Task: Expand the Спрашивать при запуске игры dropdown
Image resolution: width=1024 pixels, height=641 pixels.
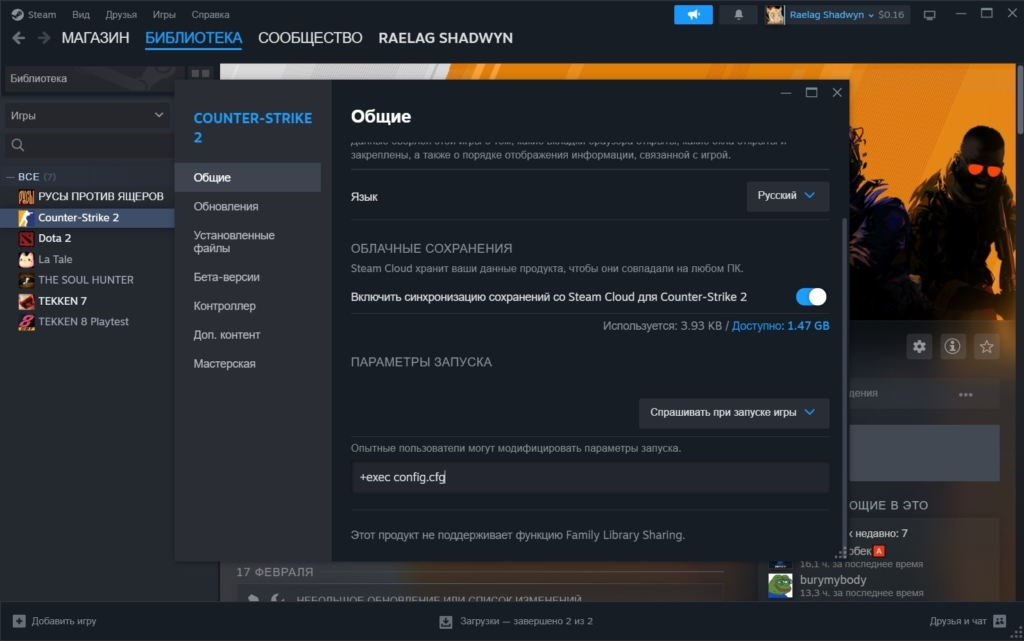Action: (733, 412)
